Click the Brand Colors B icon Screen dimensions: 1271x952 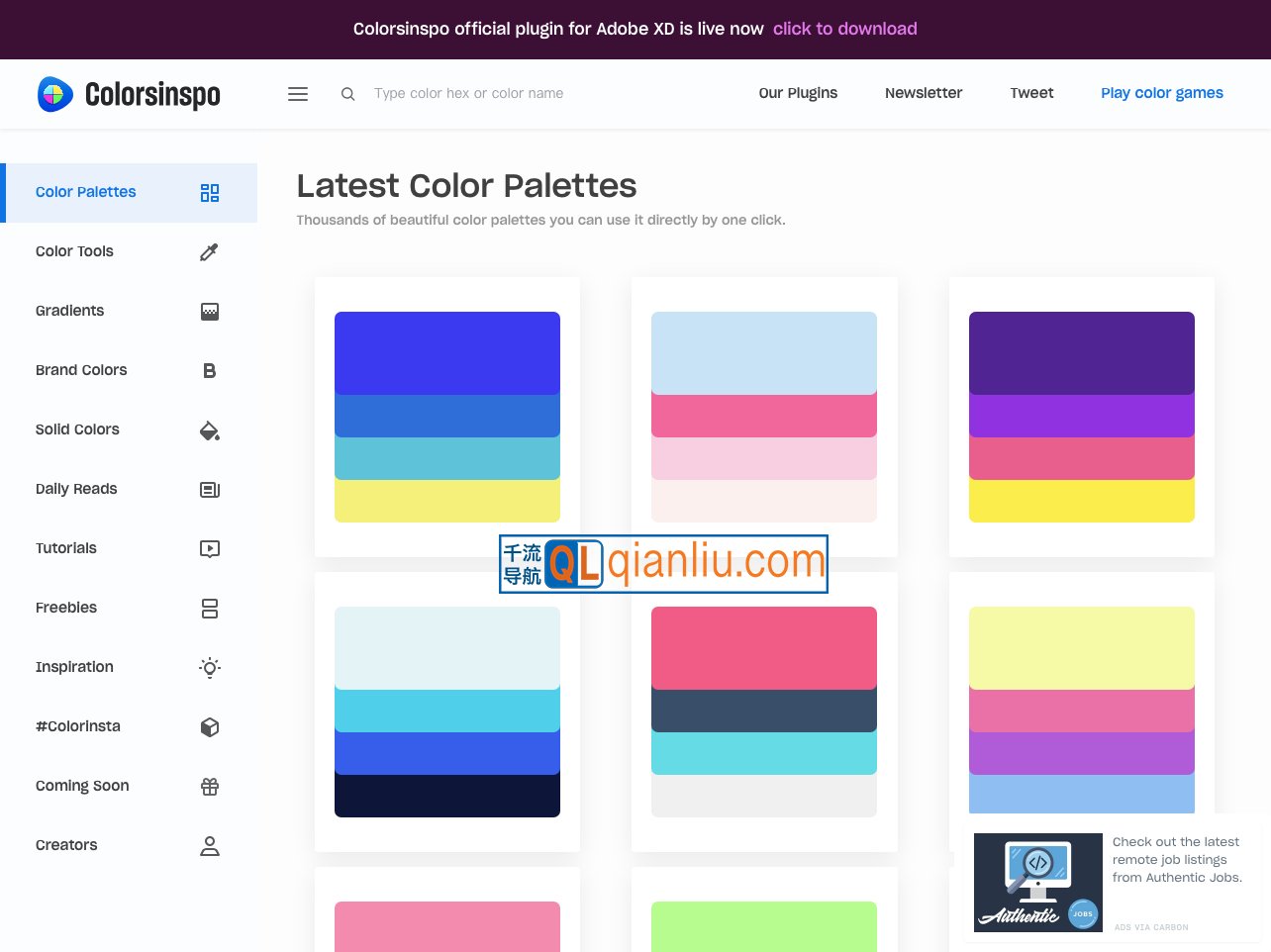click(x=209, y=370)
